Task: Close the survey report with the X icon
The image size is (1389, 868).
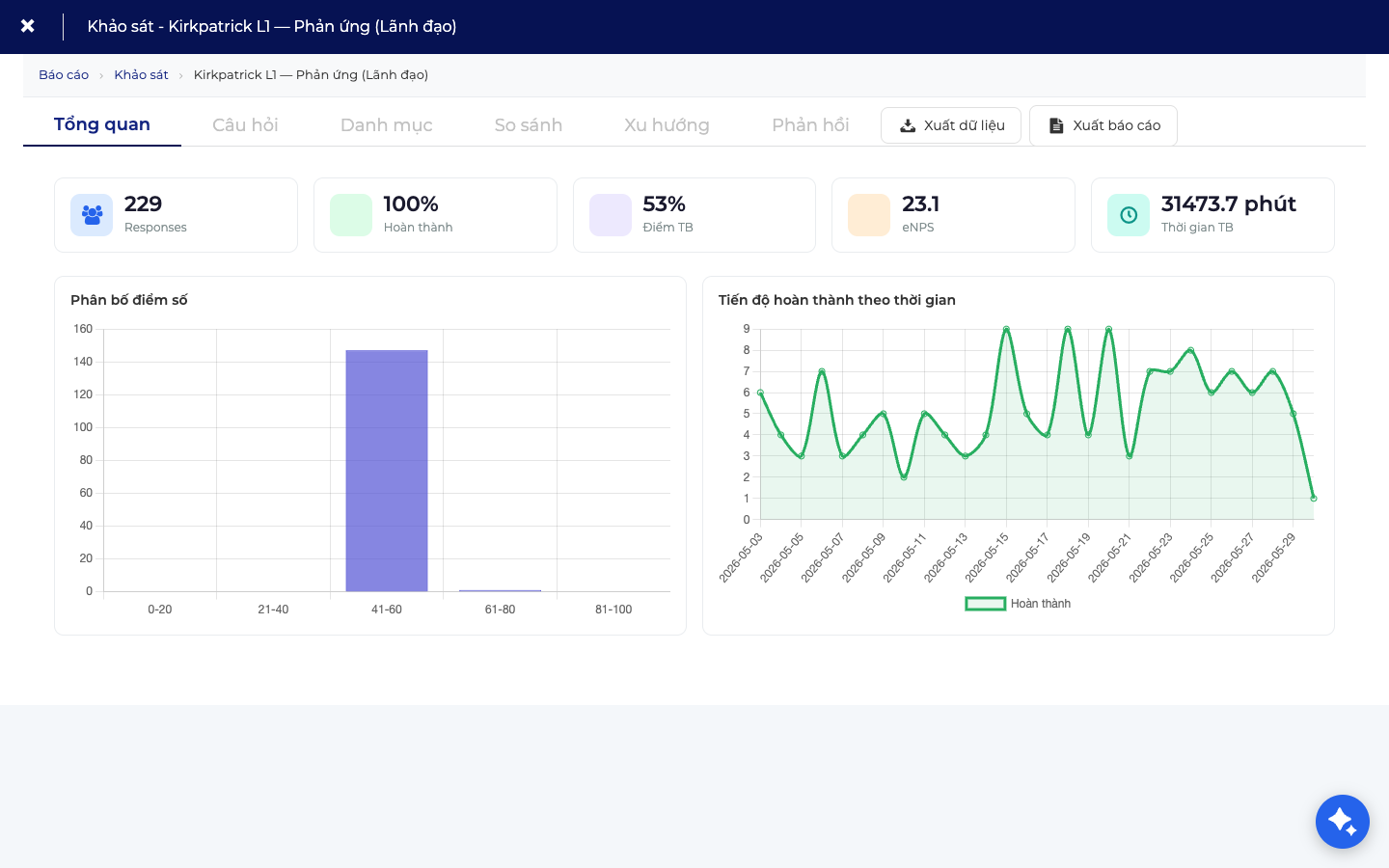Action: [x=28, y=26]
